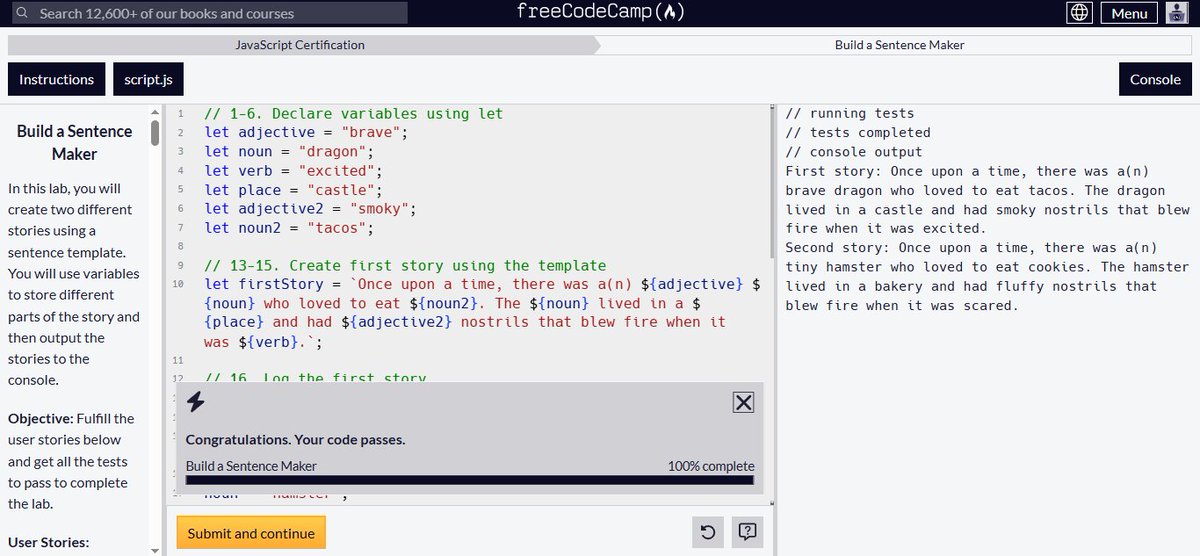Image resolution: width=1200 pixels, height=556 pixels.
Task: Click the comment '13-15. Create first story'
Action: point(405,265)
